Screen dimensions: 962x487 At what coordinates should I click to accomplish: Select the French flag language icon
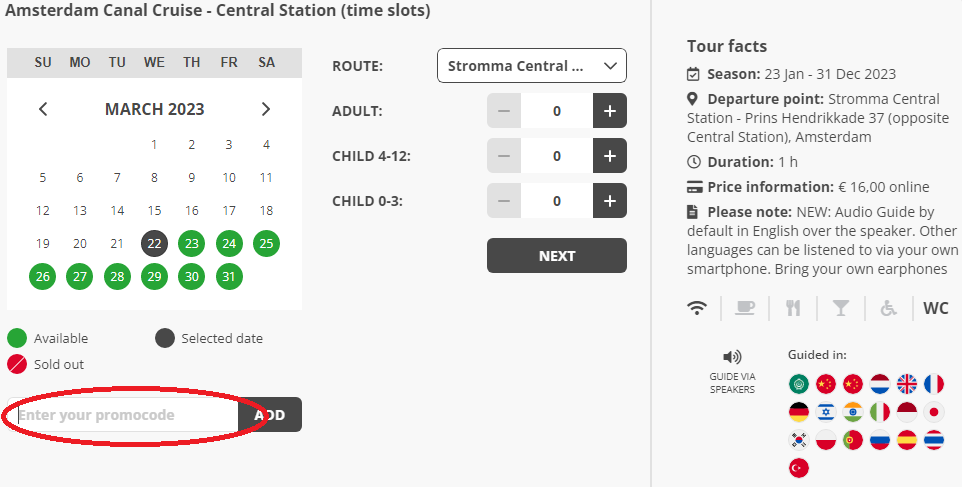934,384
